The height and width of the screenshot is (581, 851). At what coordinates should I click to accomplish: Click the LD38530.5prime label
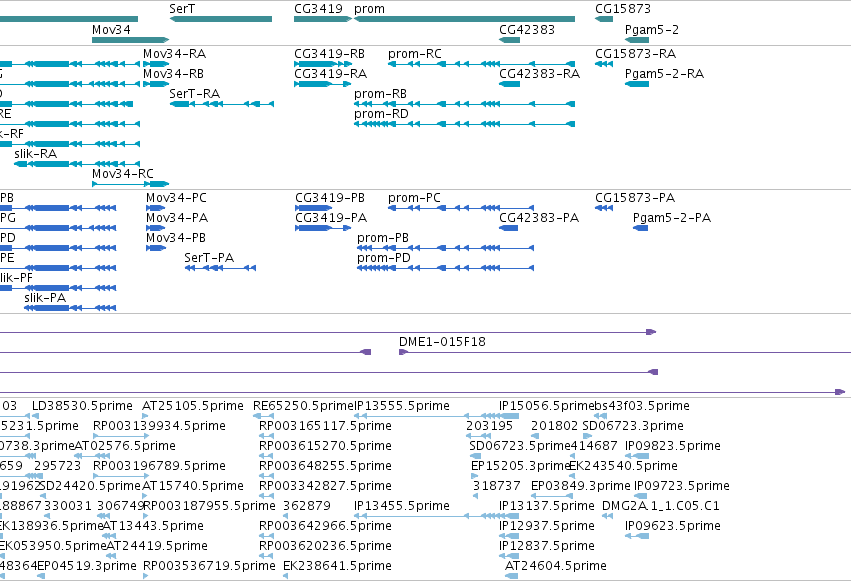[x=82, y=406]
